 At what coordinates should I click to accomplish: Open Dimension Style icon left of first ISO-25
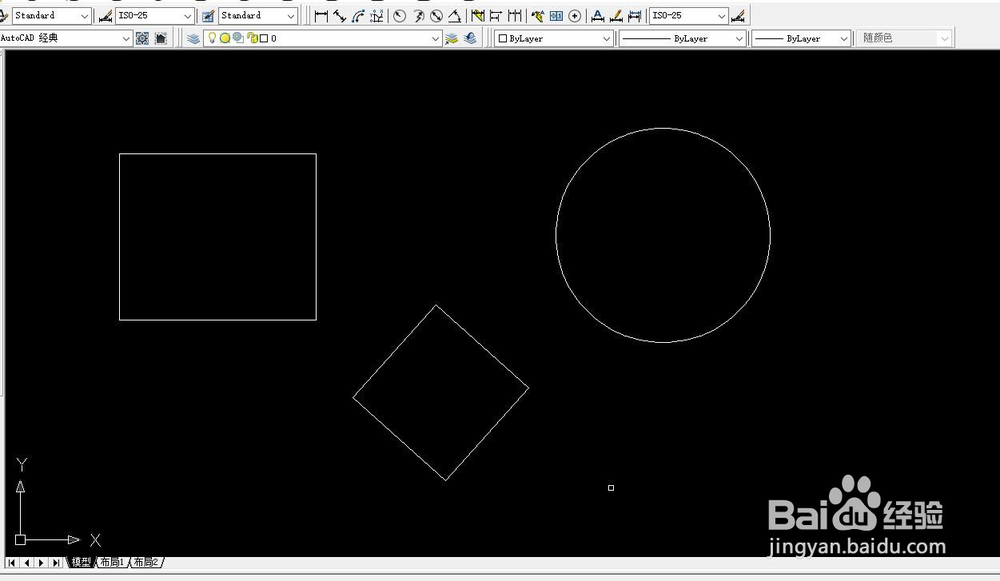coord(105,16)
